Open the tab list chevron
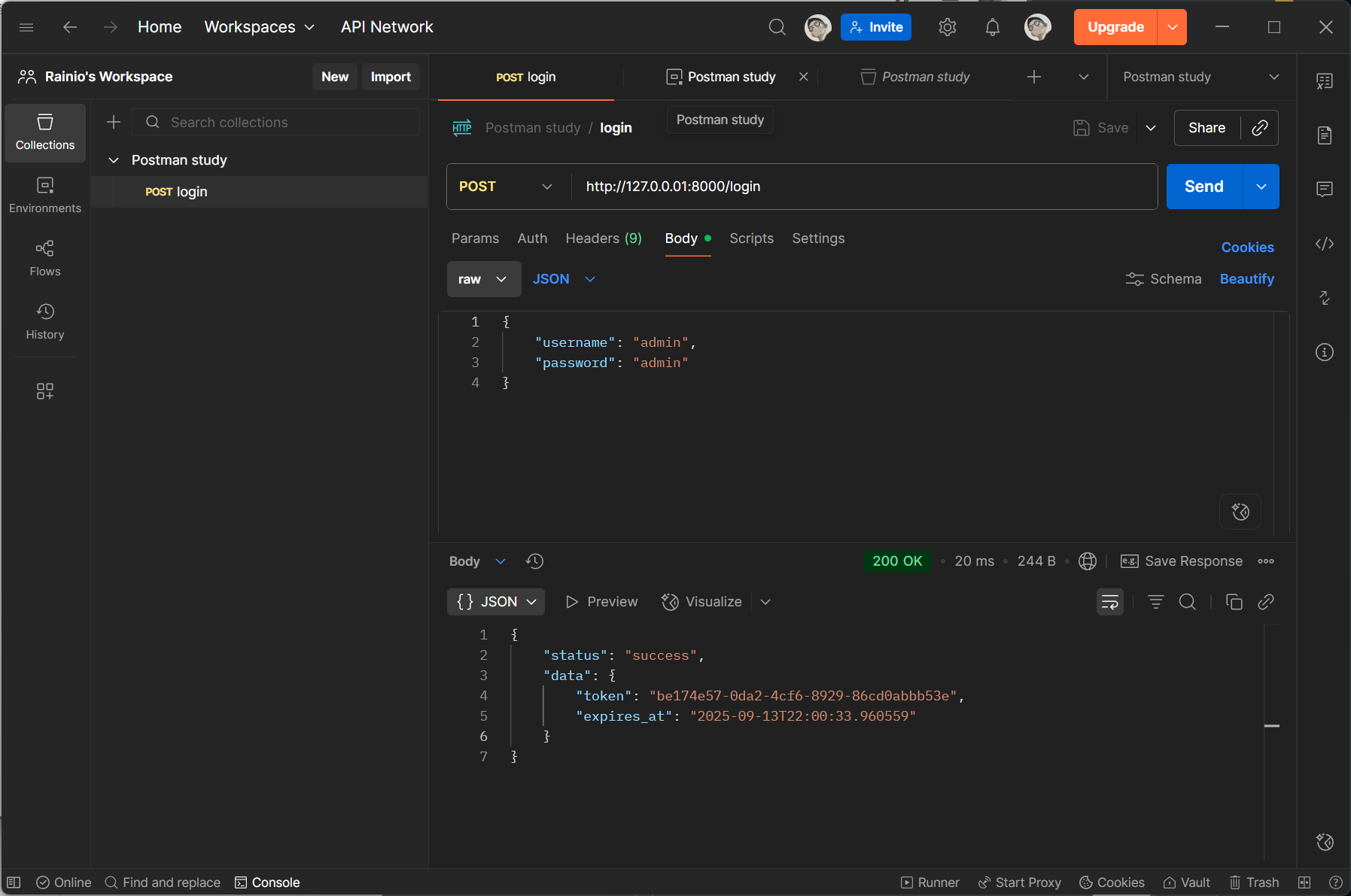Screen dimensions: 1351x896 click(1084, 77)
